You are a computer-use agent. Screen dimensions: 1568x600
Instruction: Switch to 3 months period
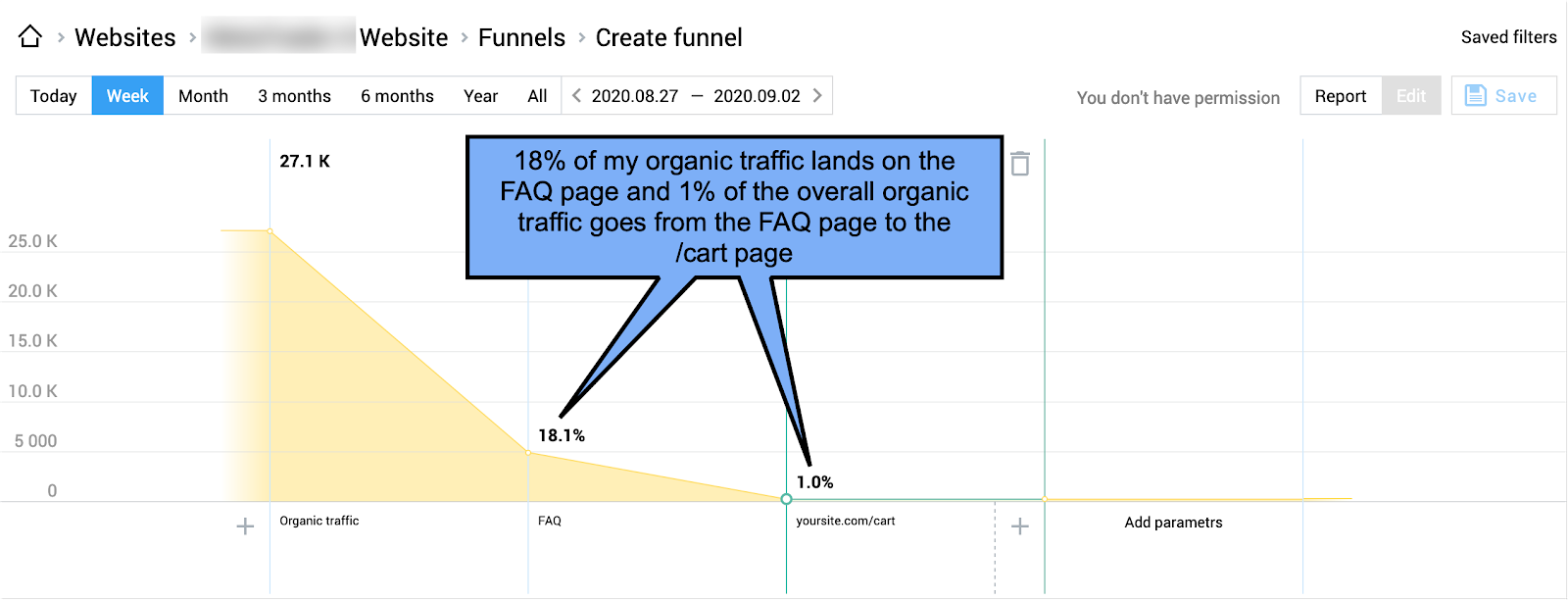[x=294, y=96]
